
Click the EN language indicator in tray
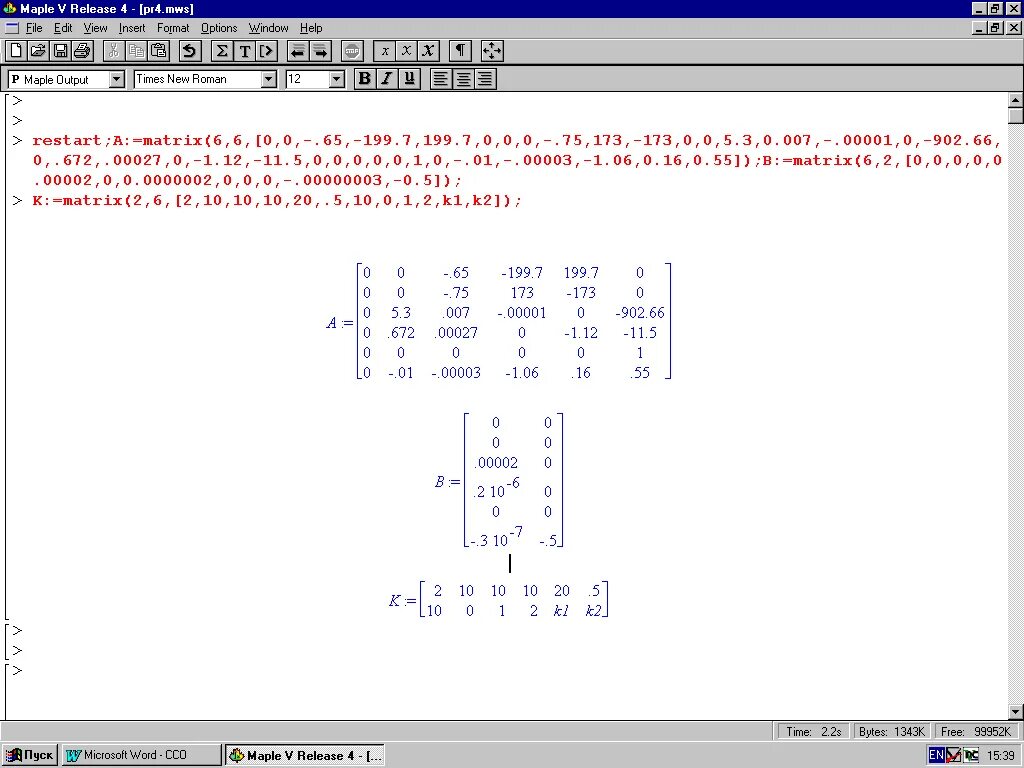point(935,755)
